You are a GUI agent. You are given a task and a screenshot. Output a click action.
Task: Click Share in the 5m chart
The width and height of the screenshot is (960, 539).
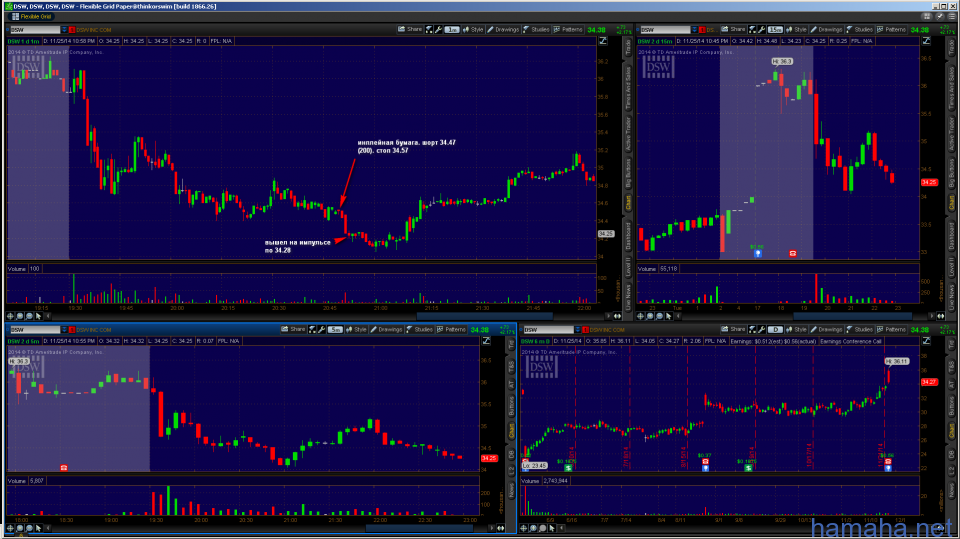coord(293,330)
